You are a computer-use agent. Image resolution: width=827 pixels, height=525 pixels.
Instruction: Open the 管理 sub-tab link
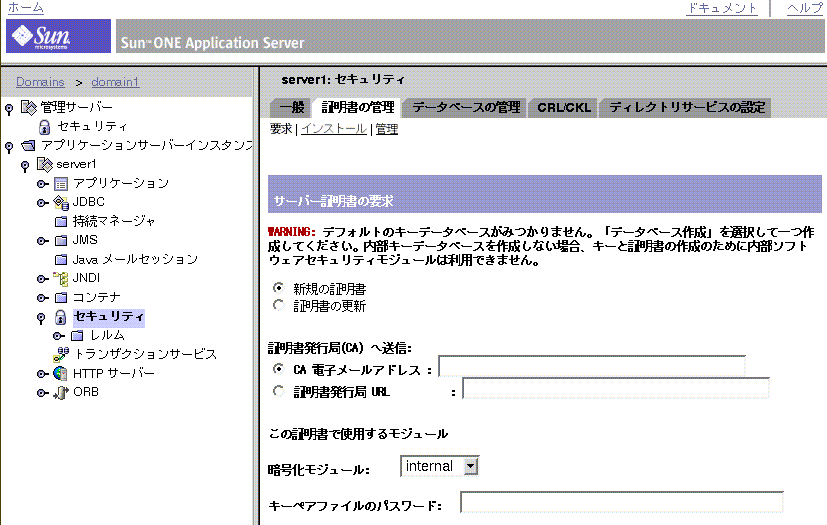coord(387,129)
